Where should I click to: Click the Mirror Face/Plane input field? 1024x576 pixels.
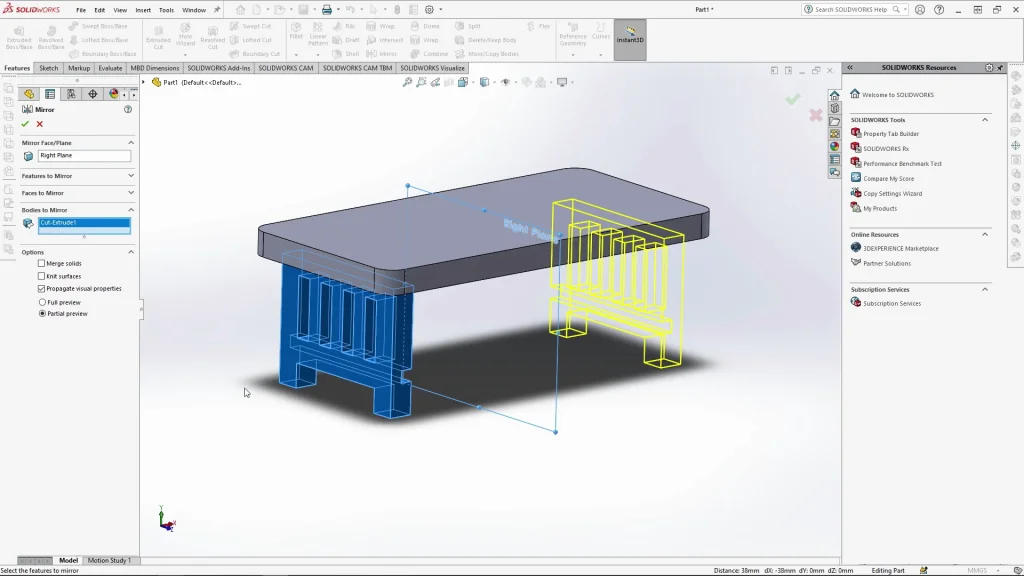coord(84,156)
